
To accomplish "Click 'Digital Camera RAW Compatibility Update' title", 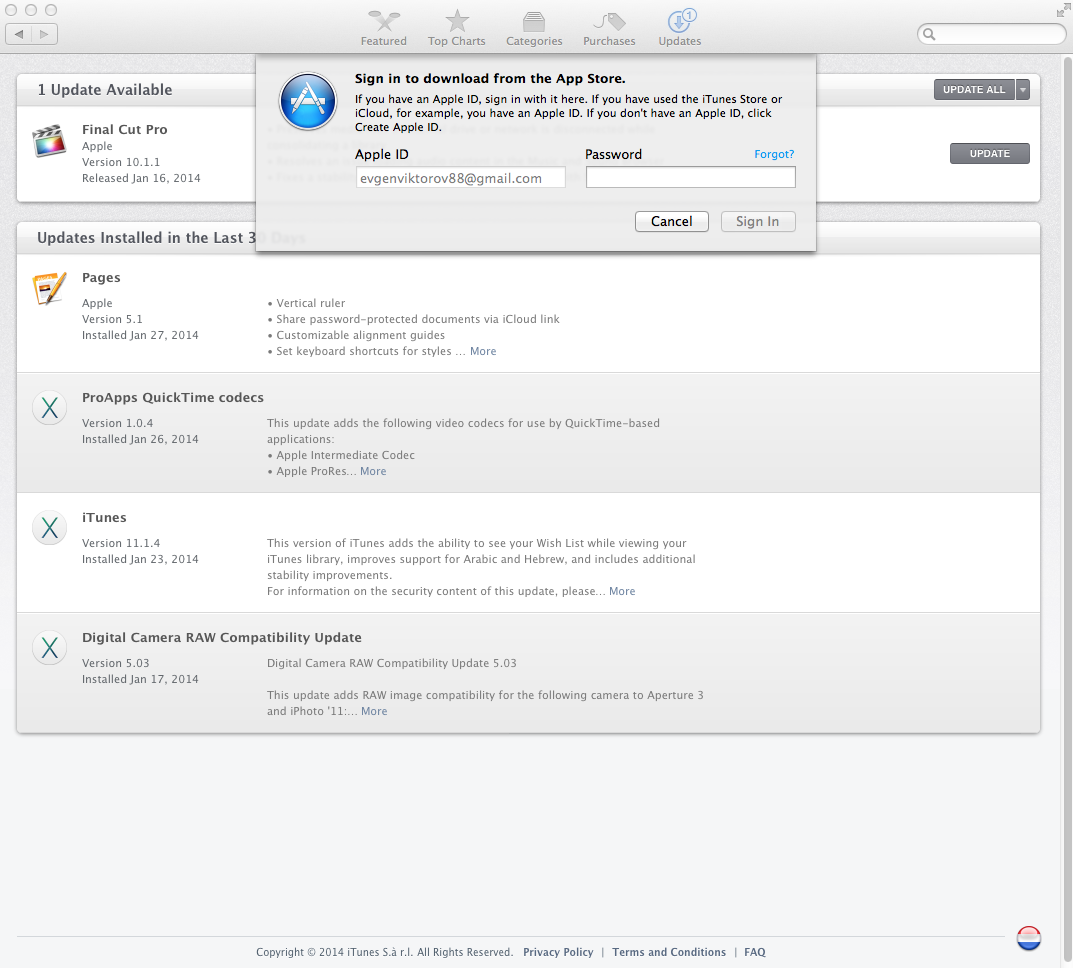I will [222, 638].
